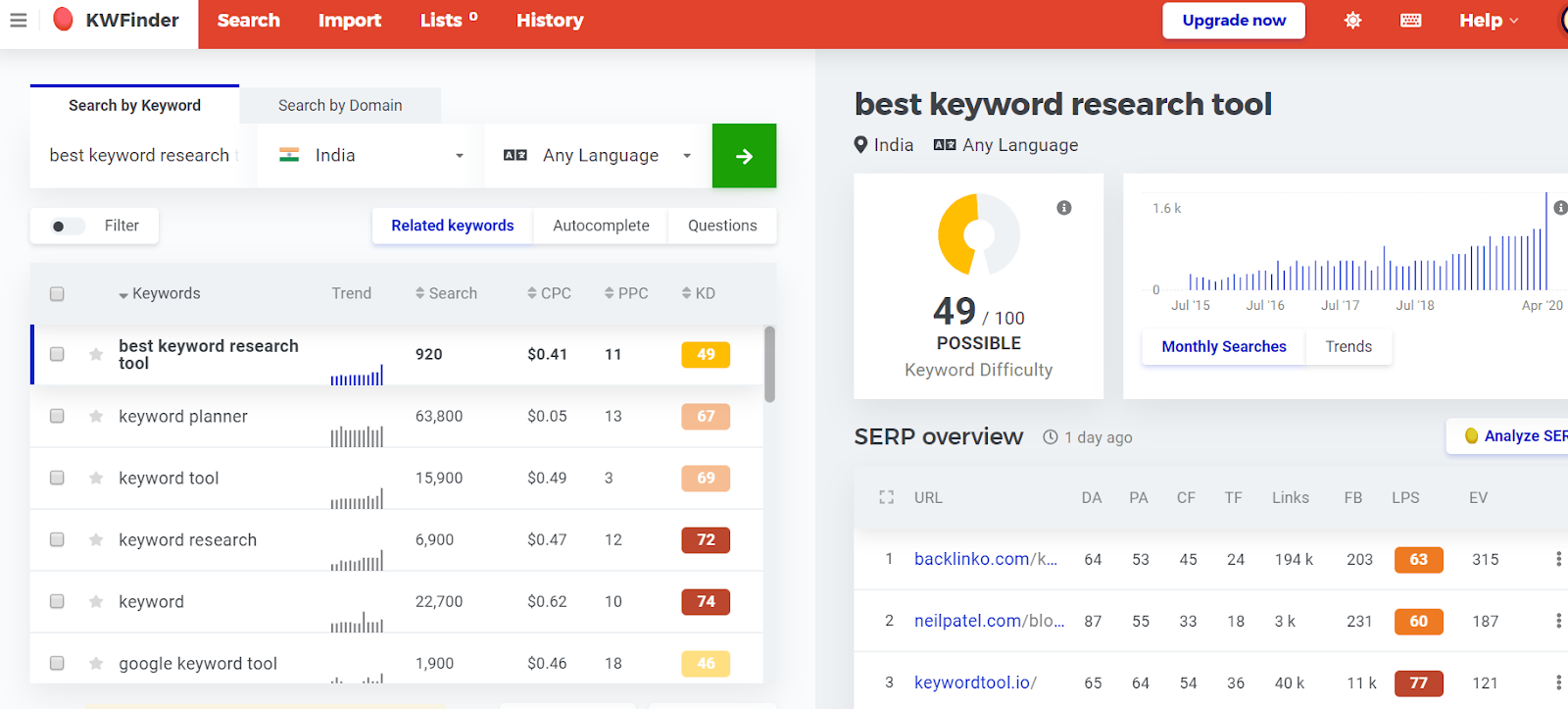1568x709 pixels.
Task: Click the keyword list vertical scrollbar
Action: pos(770,364)
